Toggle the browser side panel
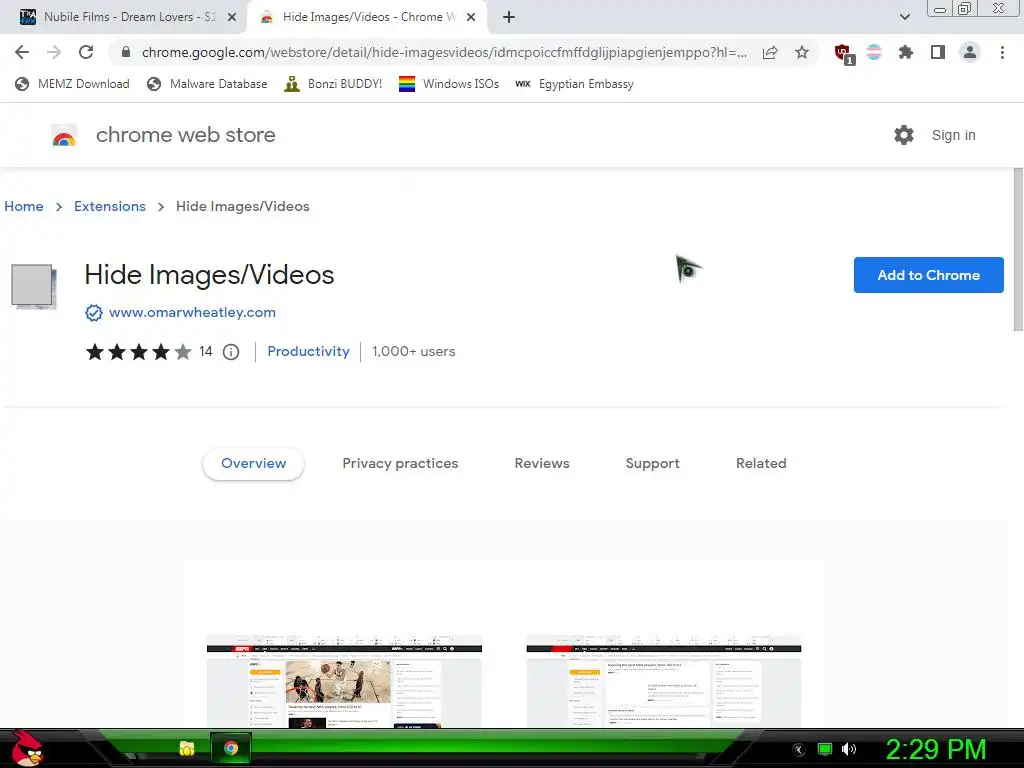 [x=938, y=52]
